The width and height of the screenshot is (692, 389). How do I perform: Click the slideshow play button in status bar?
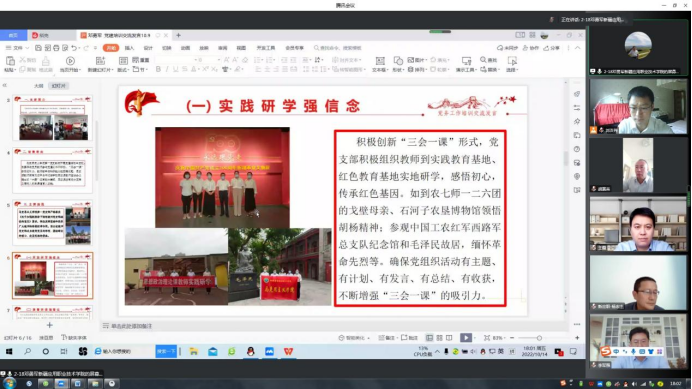pos(466,338)
